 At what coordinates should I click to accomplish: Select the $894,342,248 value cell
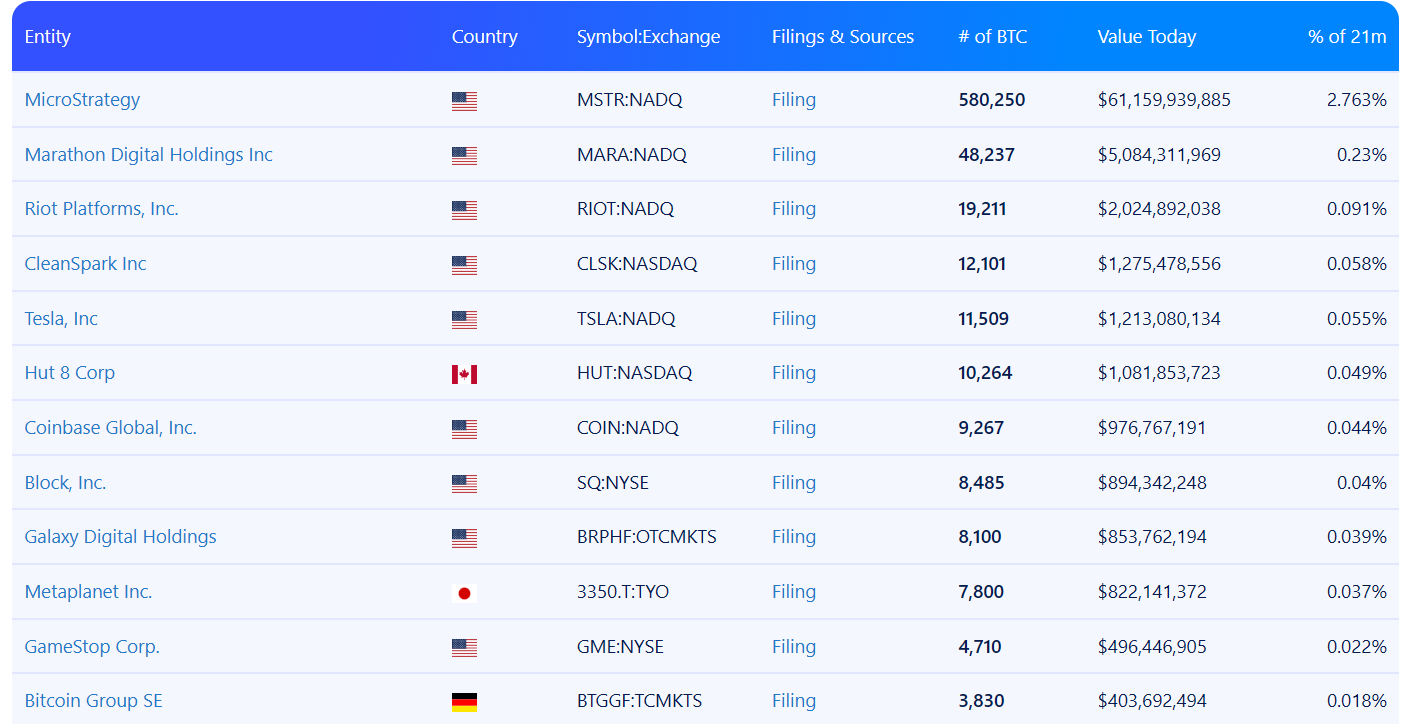tap(1152, 483)
